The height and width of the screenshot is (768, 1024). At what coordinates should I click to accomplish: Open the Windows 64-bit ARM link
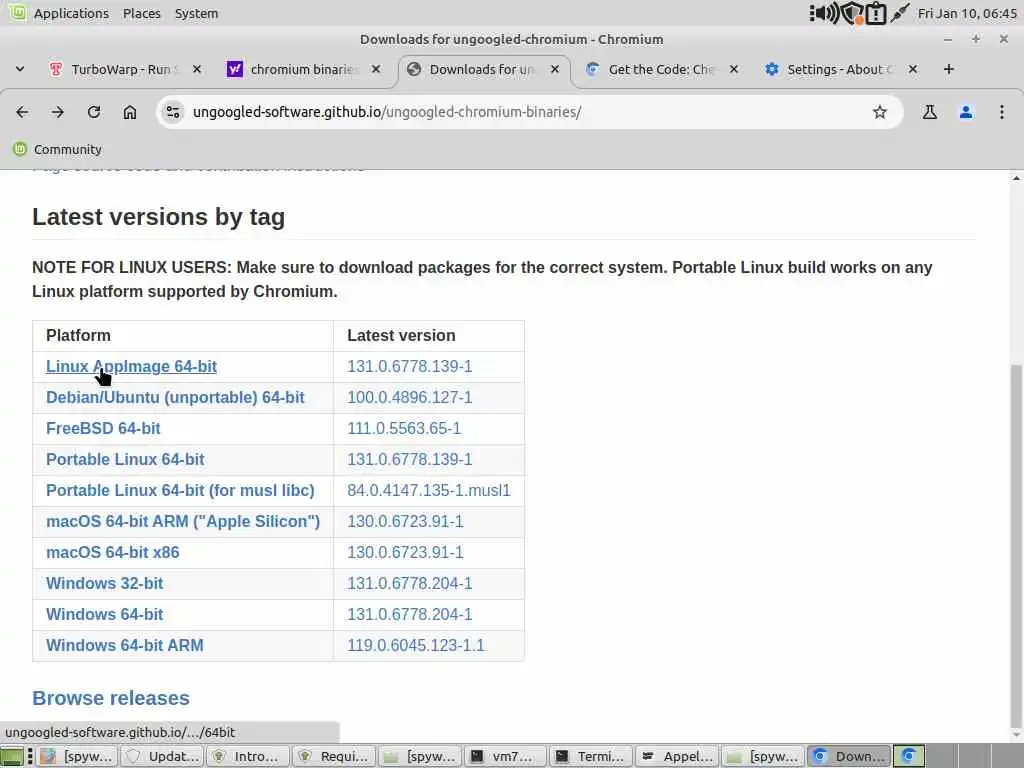click(x=125, y=646)
